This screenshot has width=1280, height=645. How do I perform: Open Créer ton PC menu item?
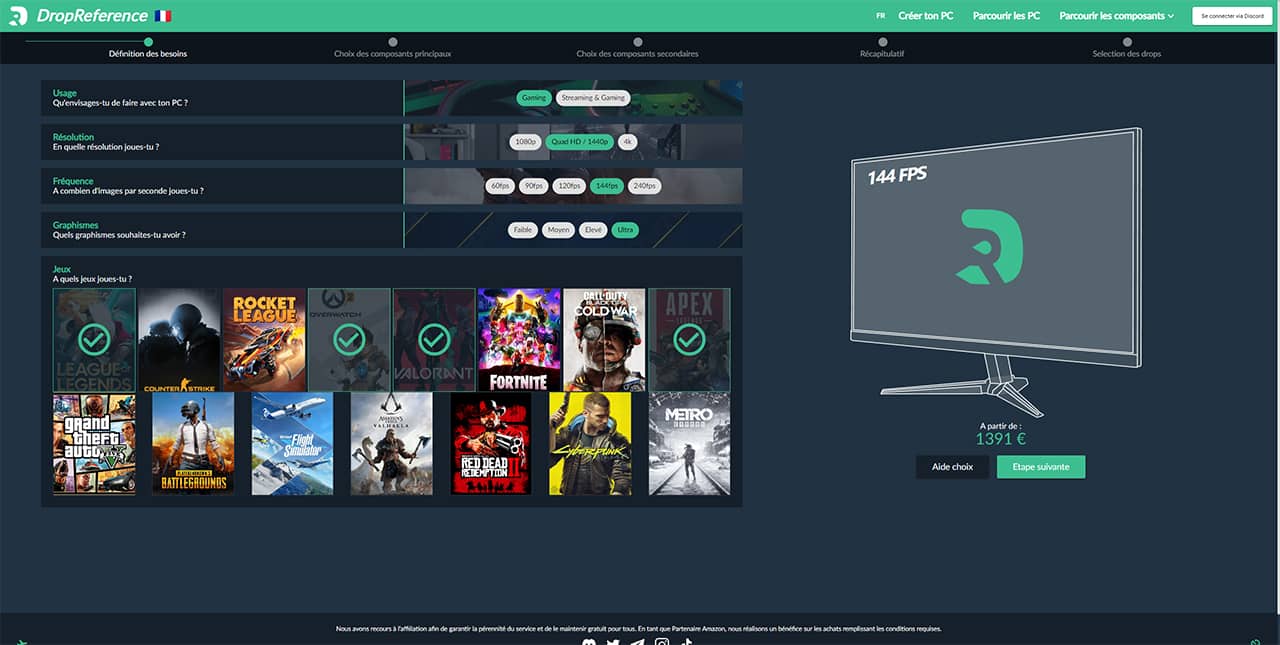pyautogui.click(x=926, y=16)
